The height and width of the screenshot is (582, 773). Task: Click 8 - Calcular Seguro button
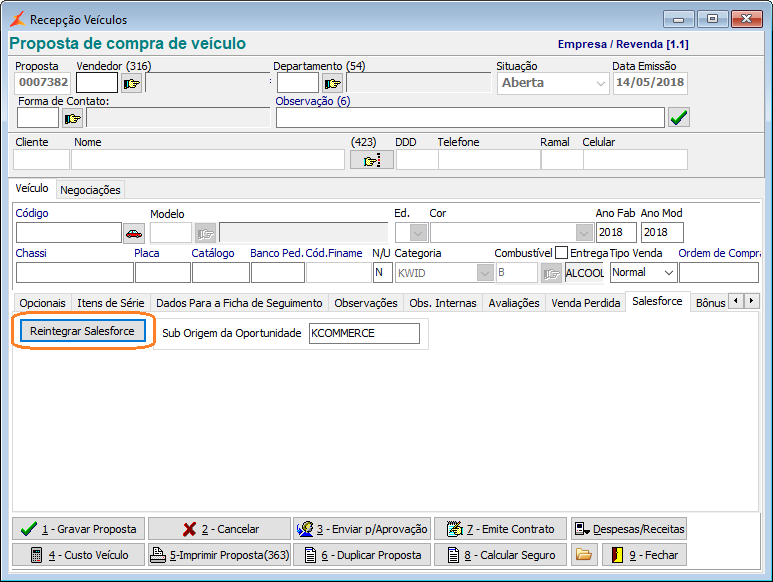(500, 555)
